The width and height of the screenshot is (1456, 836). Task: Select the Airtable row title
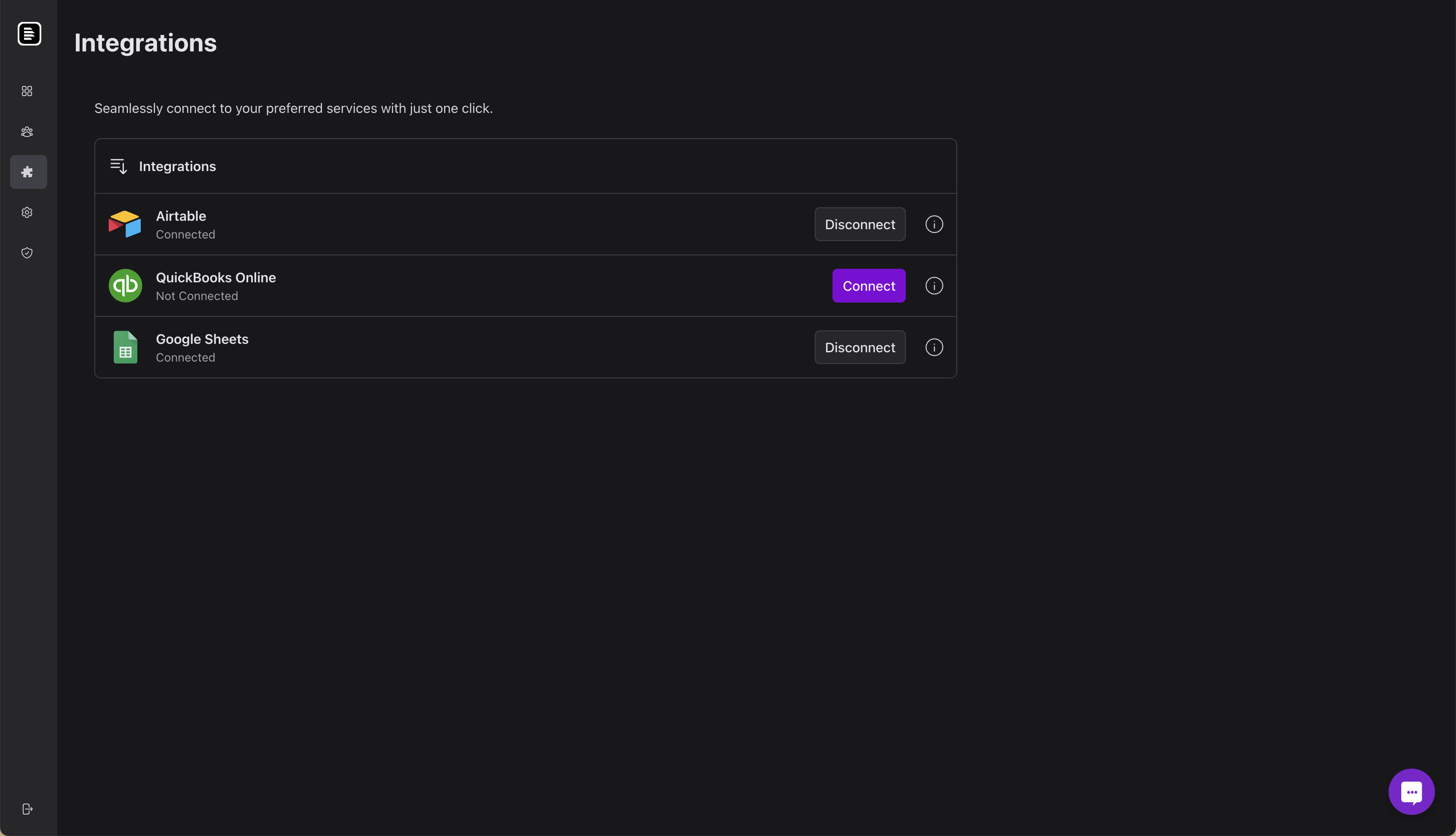coord(181,216)
